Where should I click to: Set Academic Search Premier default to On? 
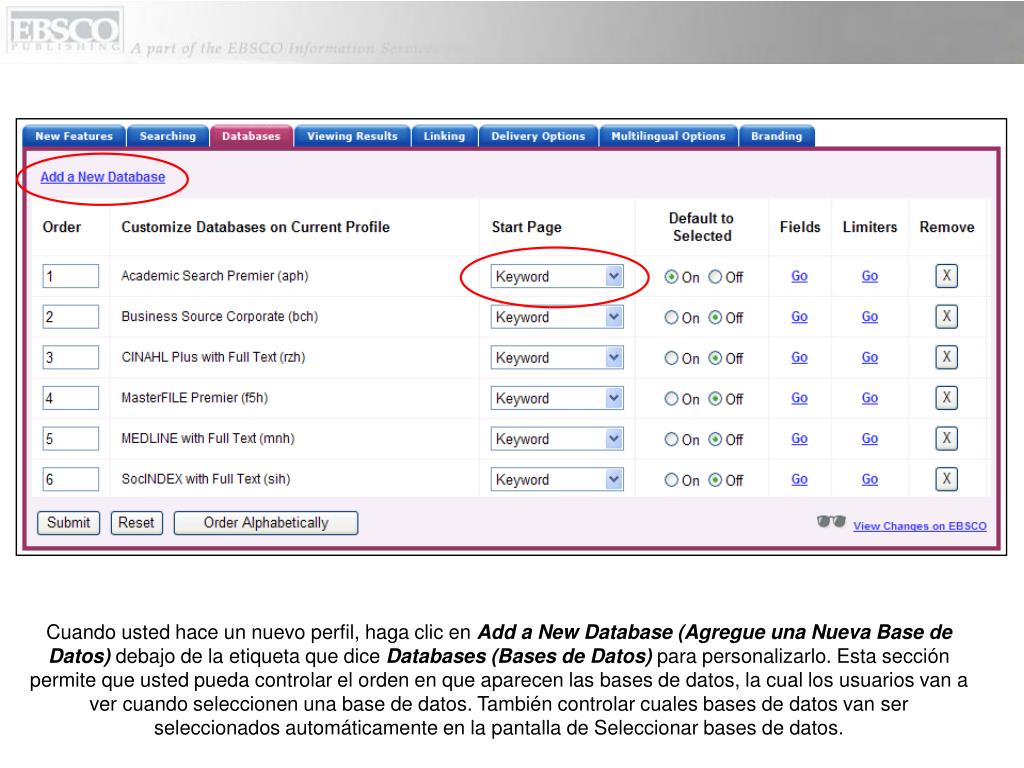[x=671, y=277]
